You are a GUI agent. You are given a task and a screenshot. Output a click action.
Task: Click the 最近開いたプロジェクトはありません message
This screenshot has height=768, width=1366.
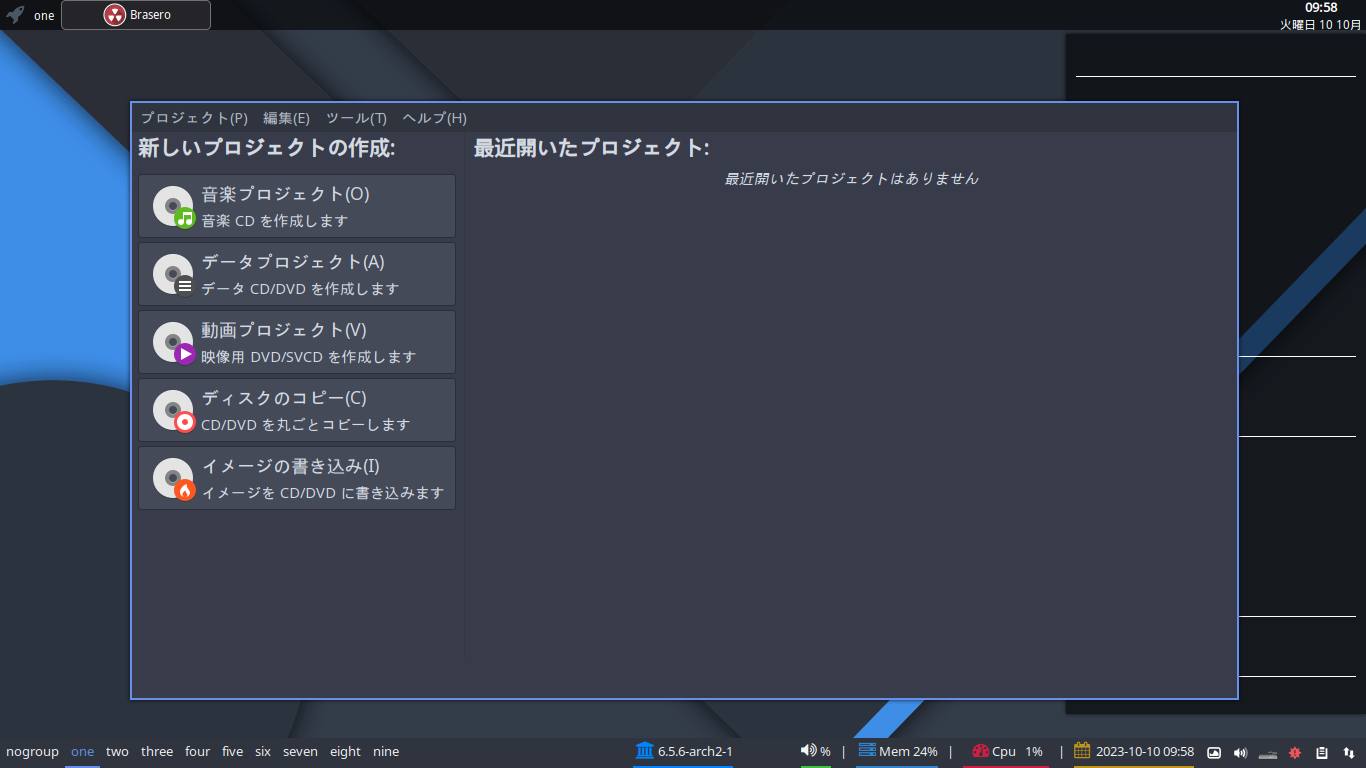(851, 179)
